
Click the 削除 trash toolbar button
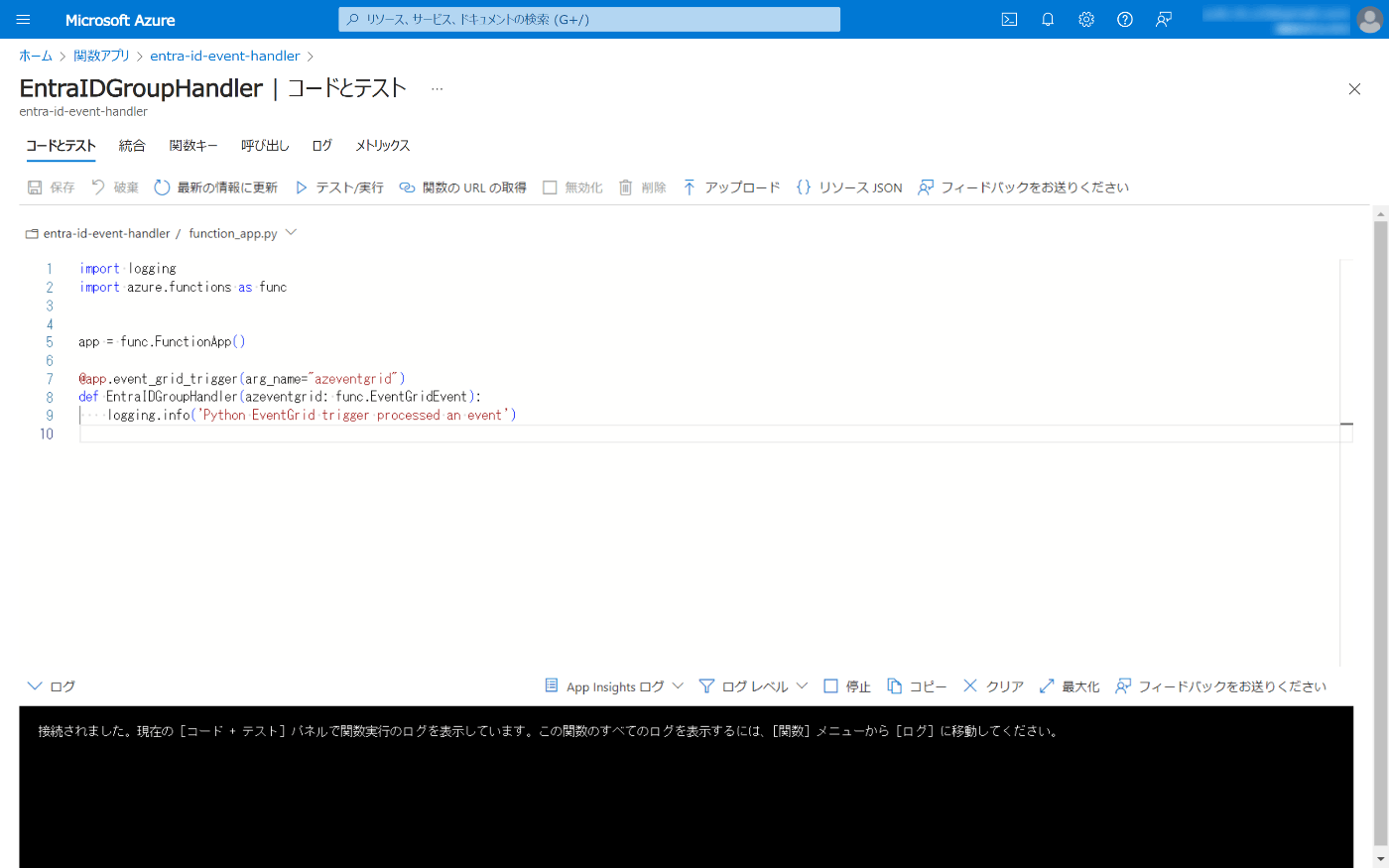coord(643,187)
